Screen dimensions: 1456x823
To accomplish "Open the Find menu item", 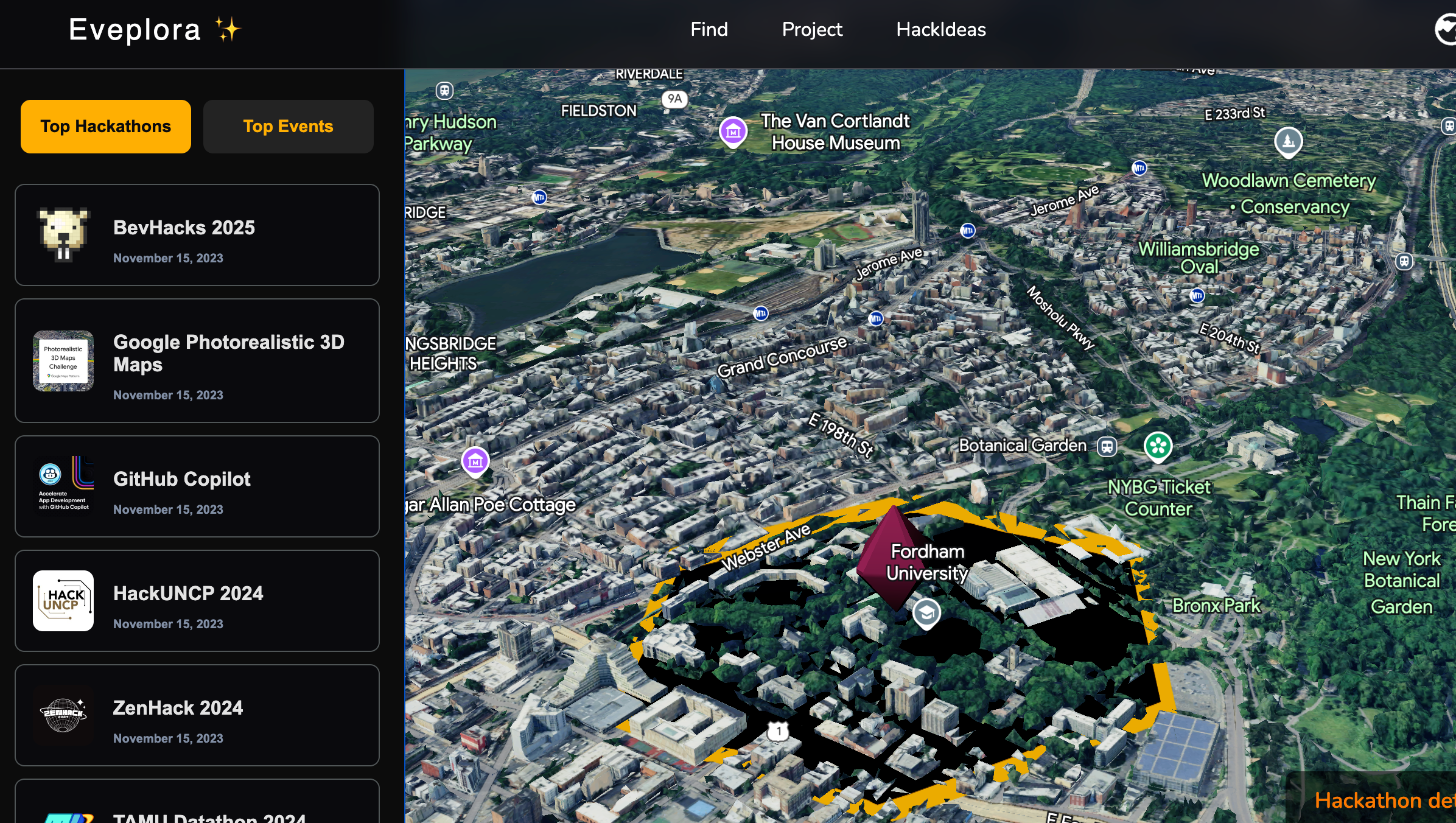I will (709, 29).
